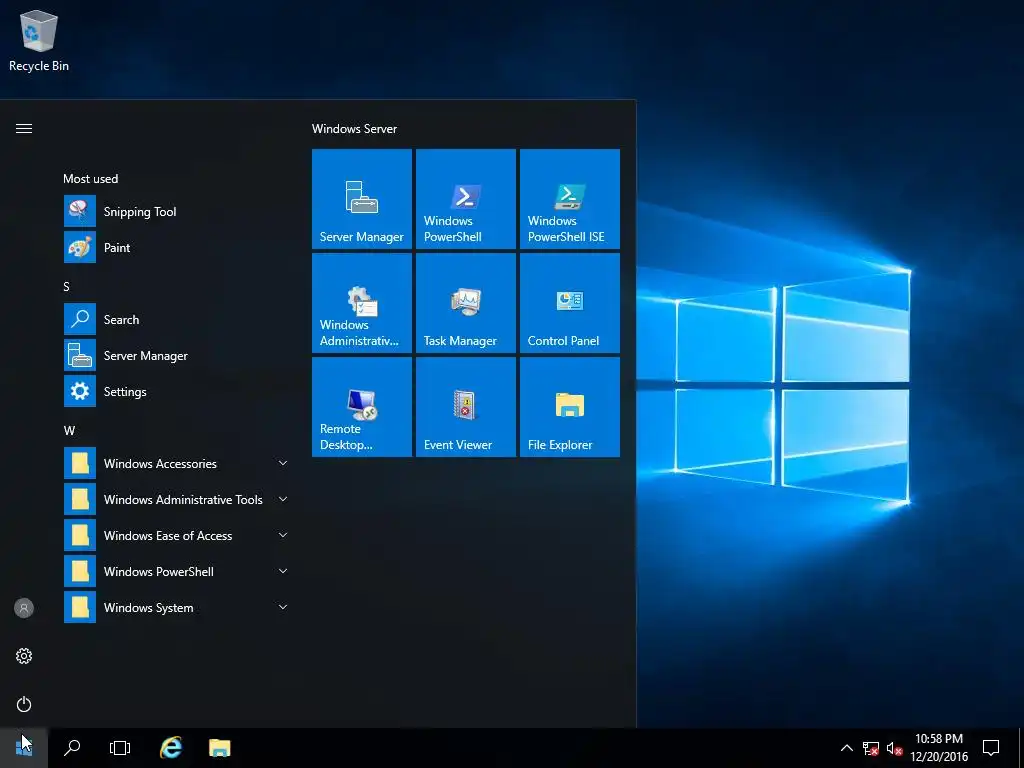
Task: Click the hamburger menu expand button
Action: 24,129
